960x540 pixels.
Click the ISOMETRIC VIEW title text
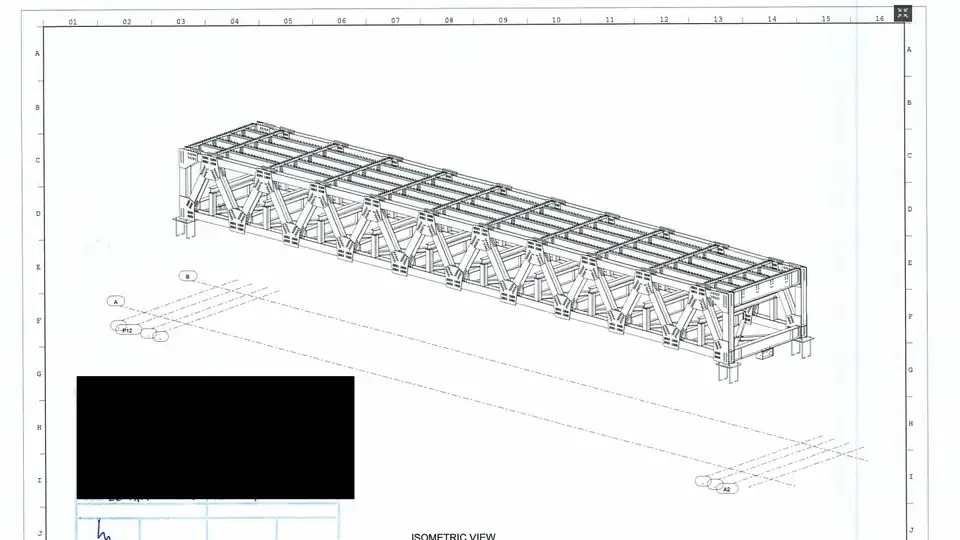tap(453, 536)
